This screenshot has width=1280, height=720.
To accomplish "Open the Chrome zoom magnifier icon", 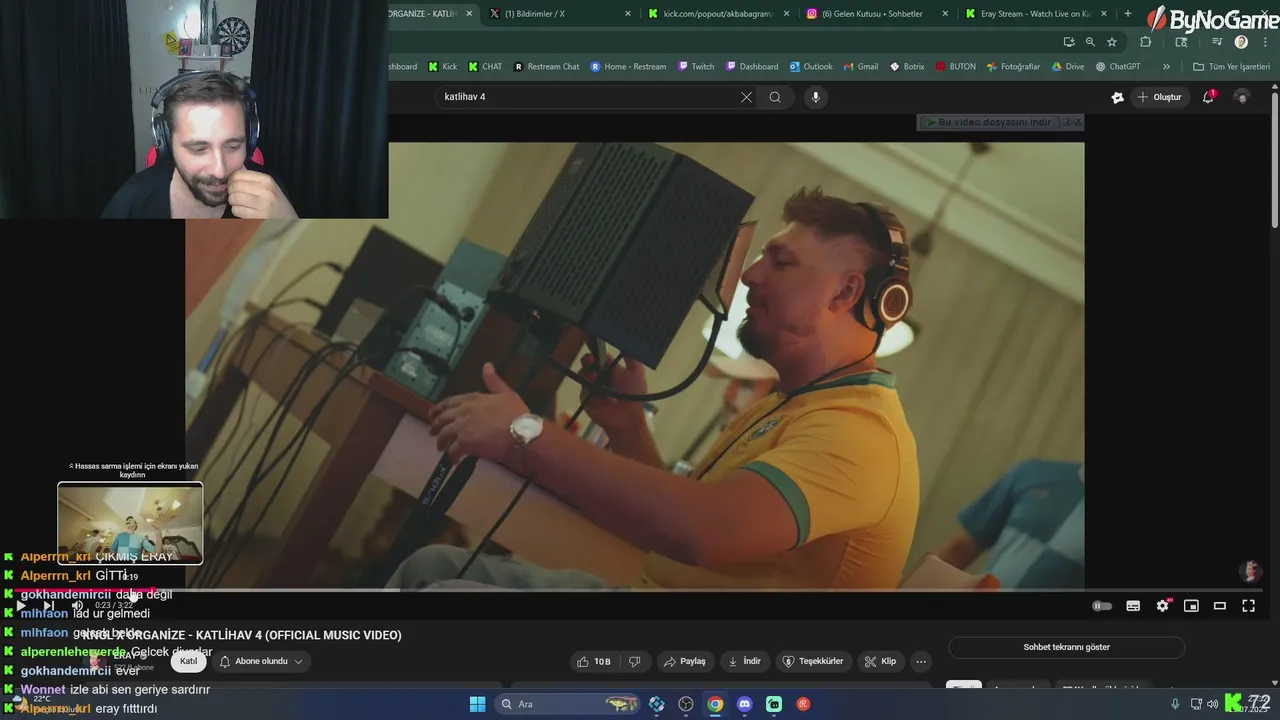I will pos(1090,42).
